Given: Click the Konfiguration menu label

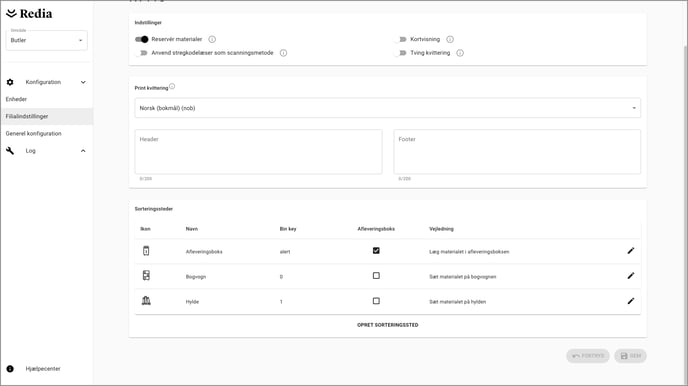Looking at the screenshot, I should coord(43,82).
